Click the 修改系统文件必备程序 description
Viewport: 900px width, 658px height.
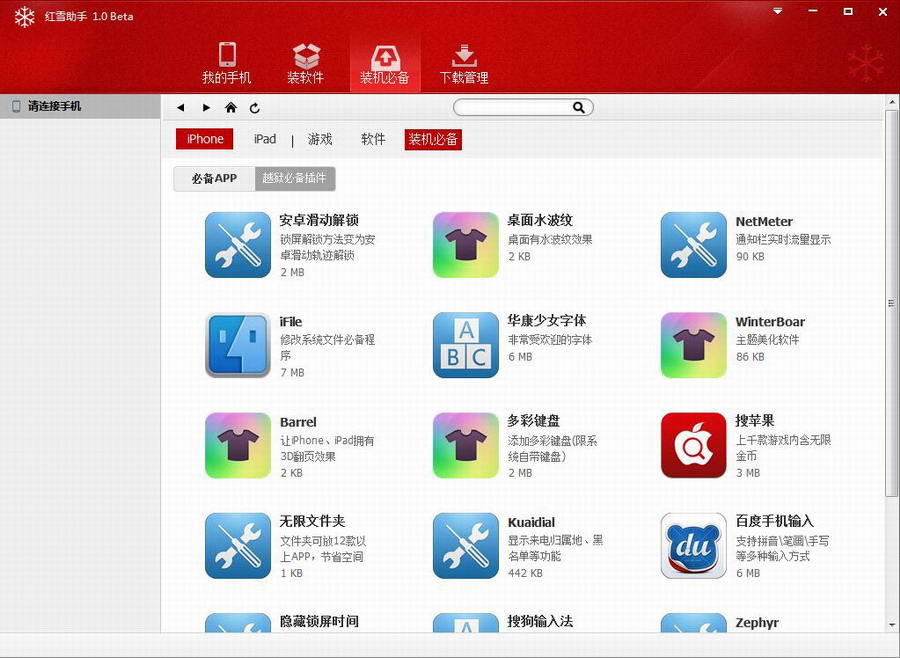coord(327,348)
